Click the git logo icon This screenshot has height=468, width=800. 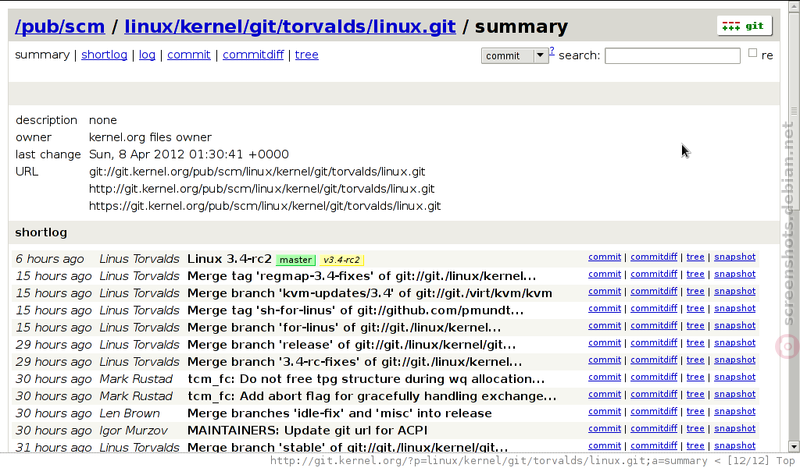coord(744,26)
